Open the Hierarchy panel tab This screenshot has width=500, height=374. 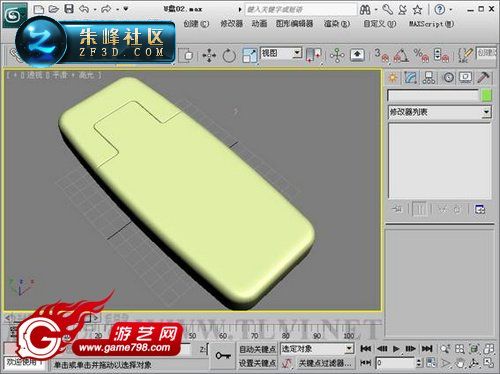pos(429,77)
